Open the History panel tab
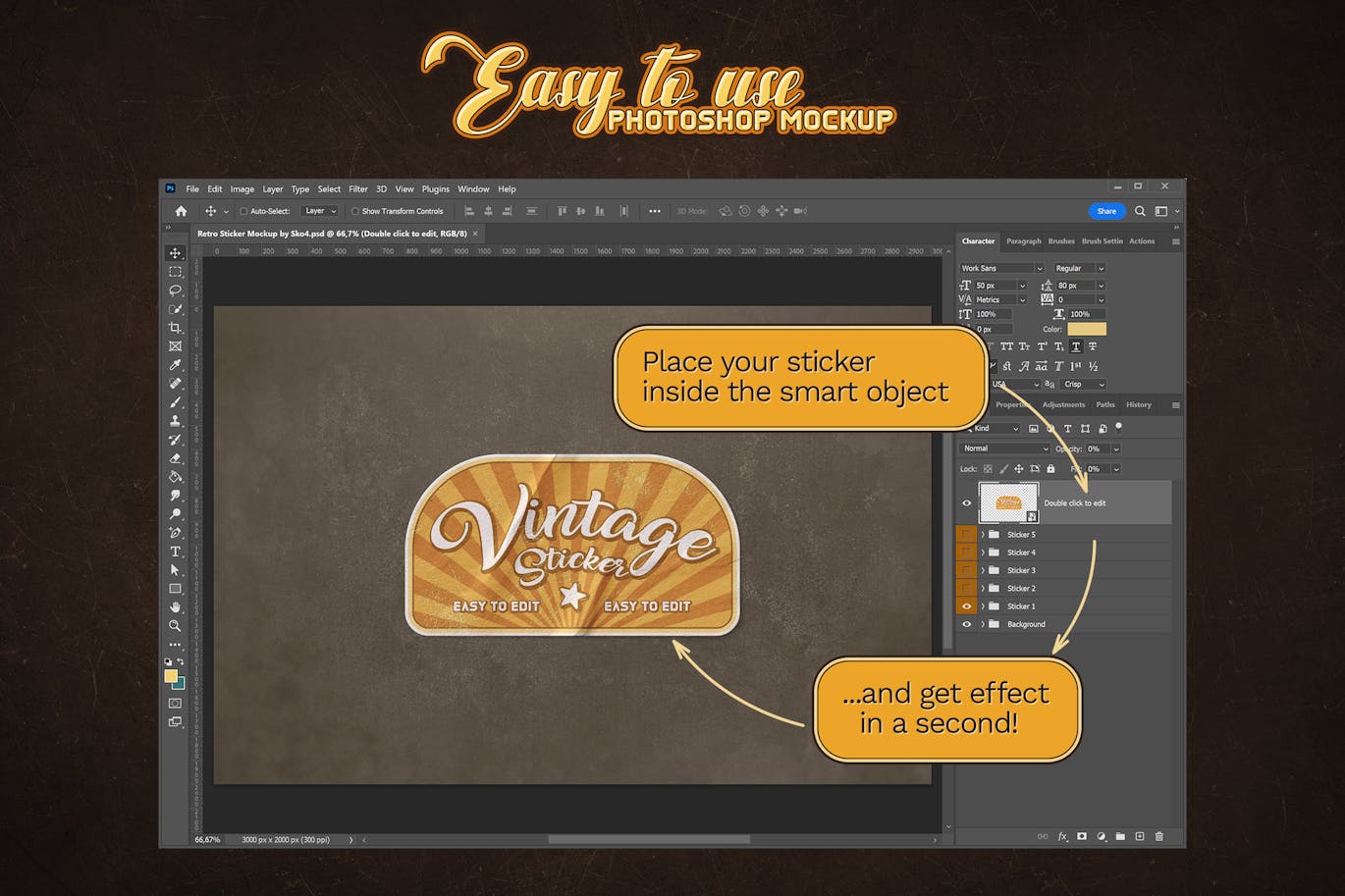This screenshot has width=1345, height=896. [x=1138, y=404]
